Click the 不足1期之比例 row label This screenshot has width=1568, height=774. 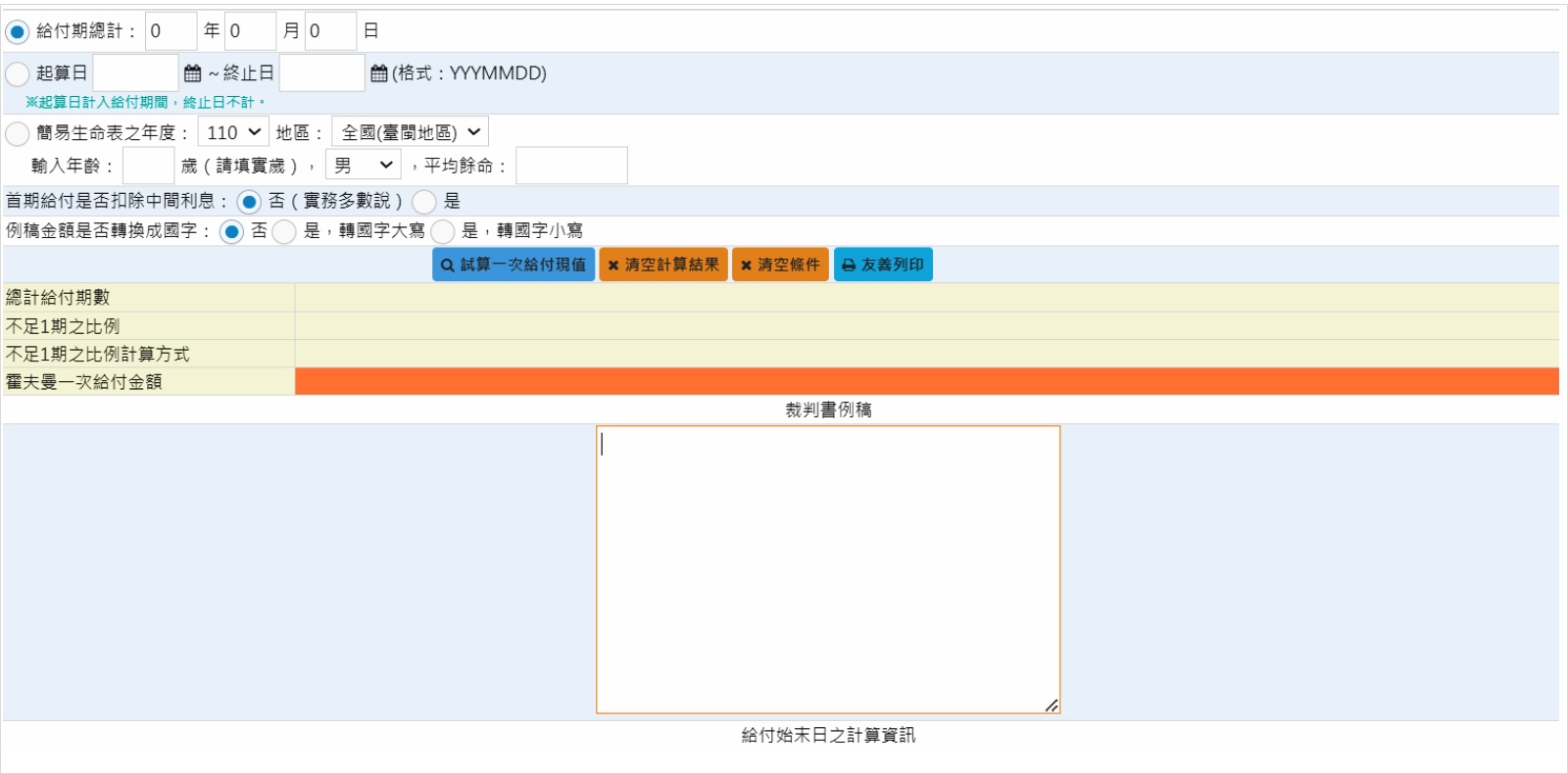tap(63, 326)
